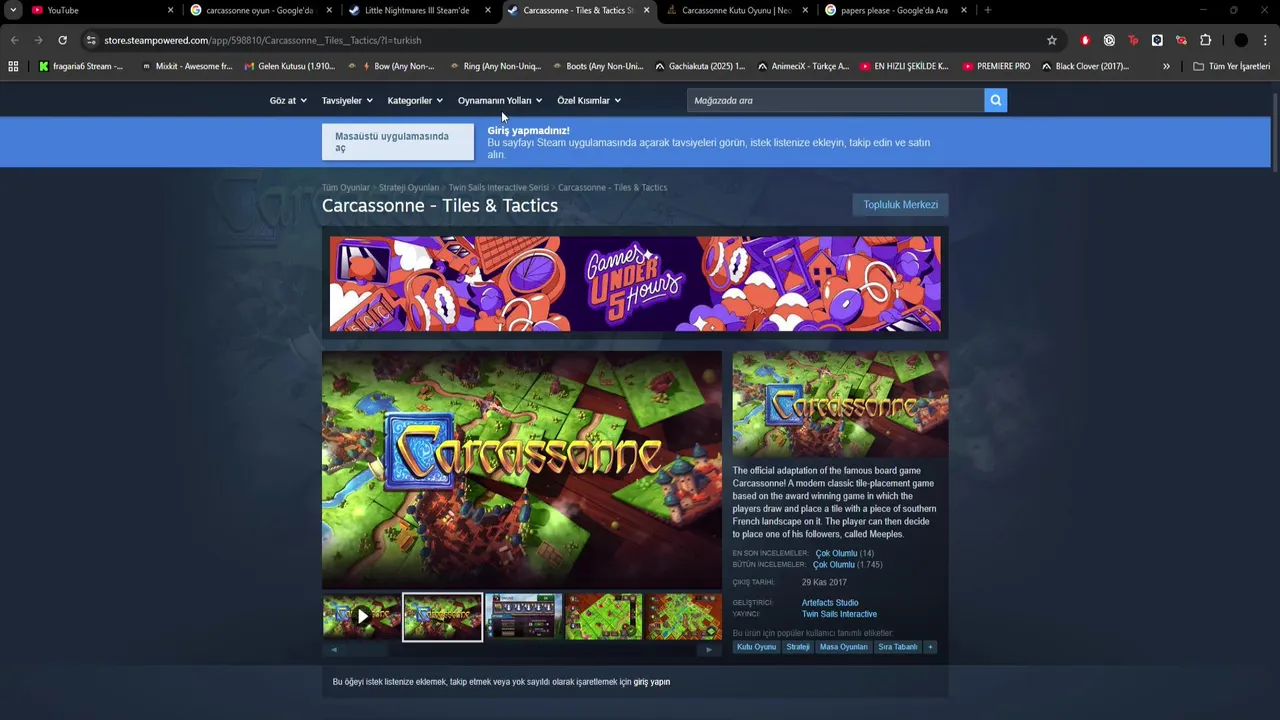
Task: Open the Gelen Kutusu Gmail bookmark
Action: (x=290, y=66)
